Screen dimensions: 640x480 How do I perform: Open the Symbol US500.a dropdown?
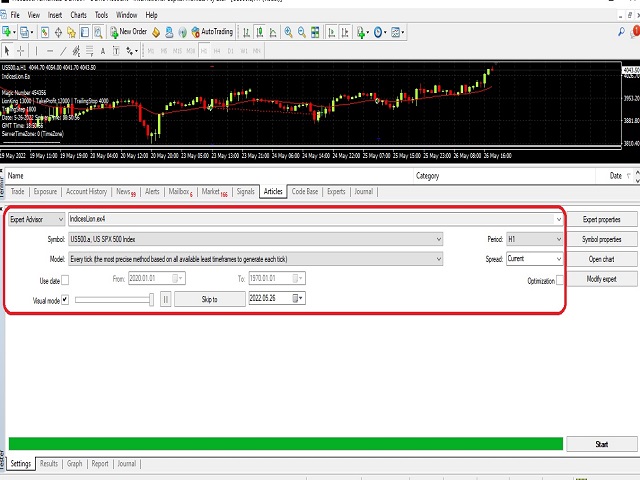click(x=256, y=239)
